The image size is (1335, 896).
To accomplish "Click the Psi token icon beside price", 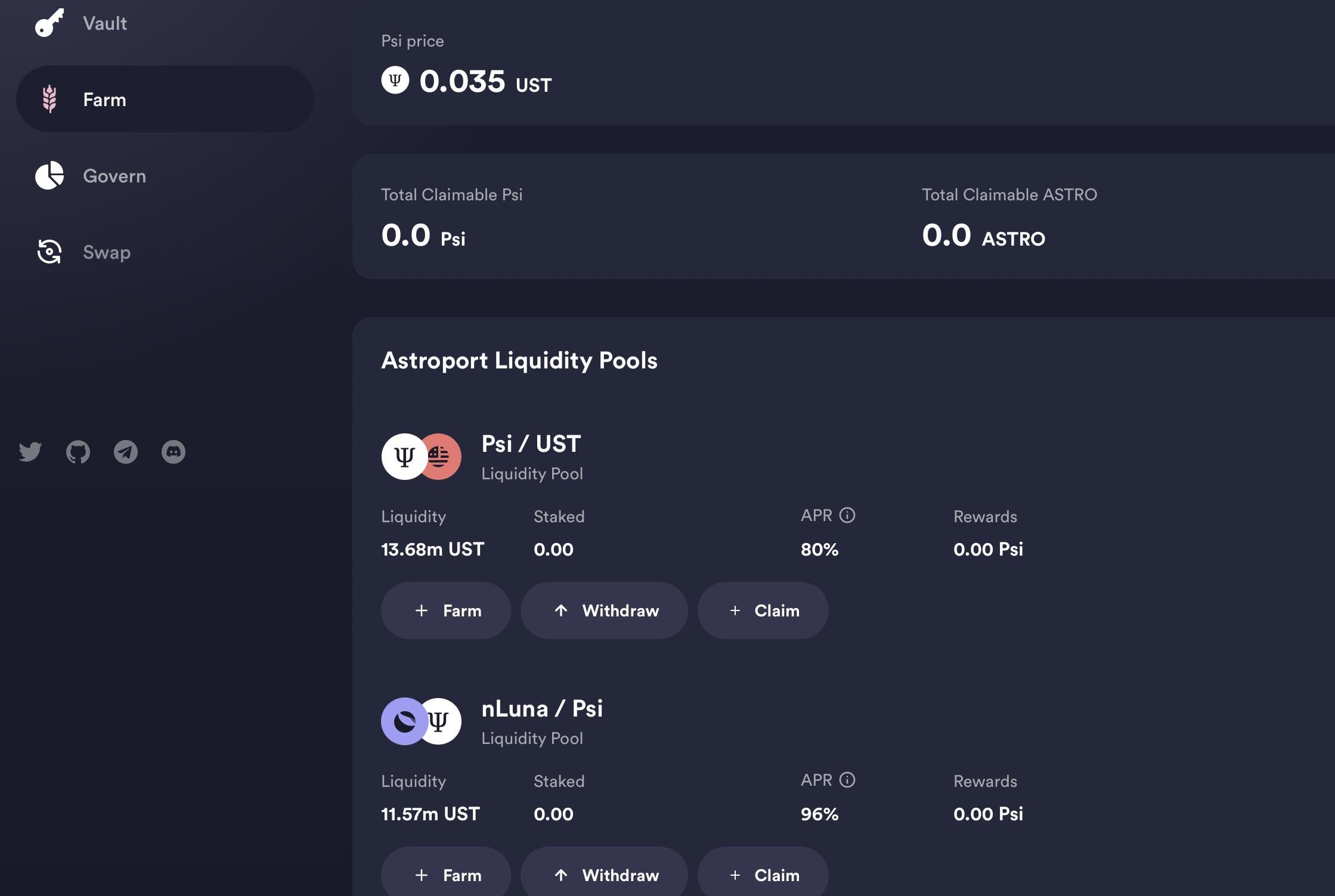I will point(395,80).
